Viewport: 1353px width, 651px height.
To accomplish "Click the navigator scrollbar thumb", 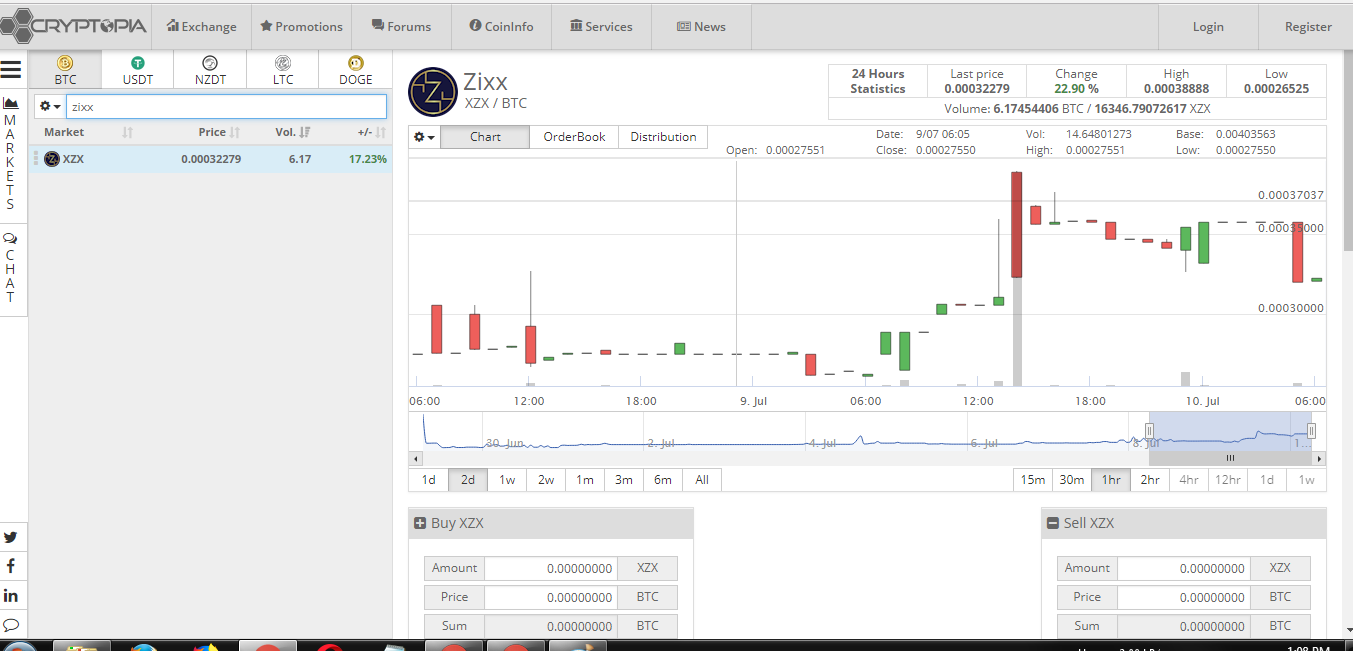I will pyautogui.click(x=1231, y=458).
